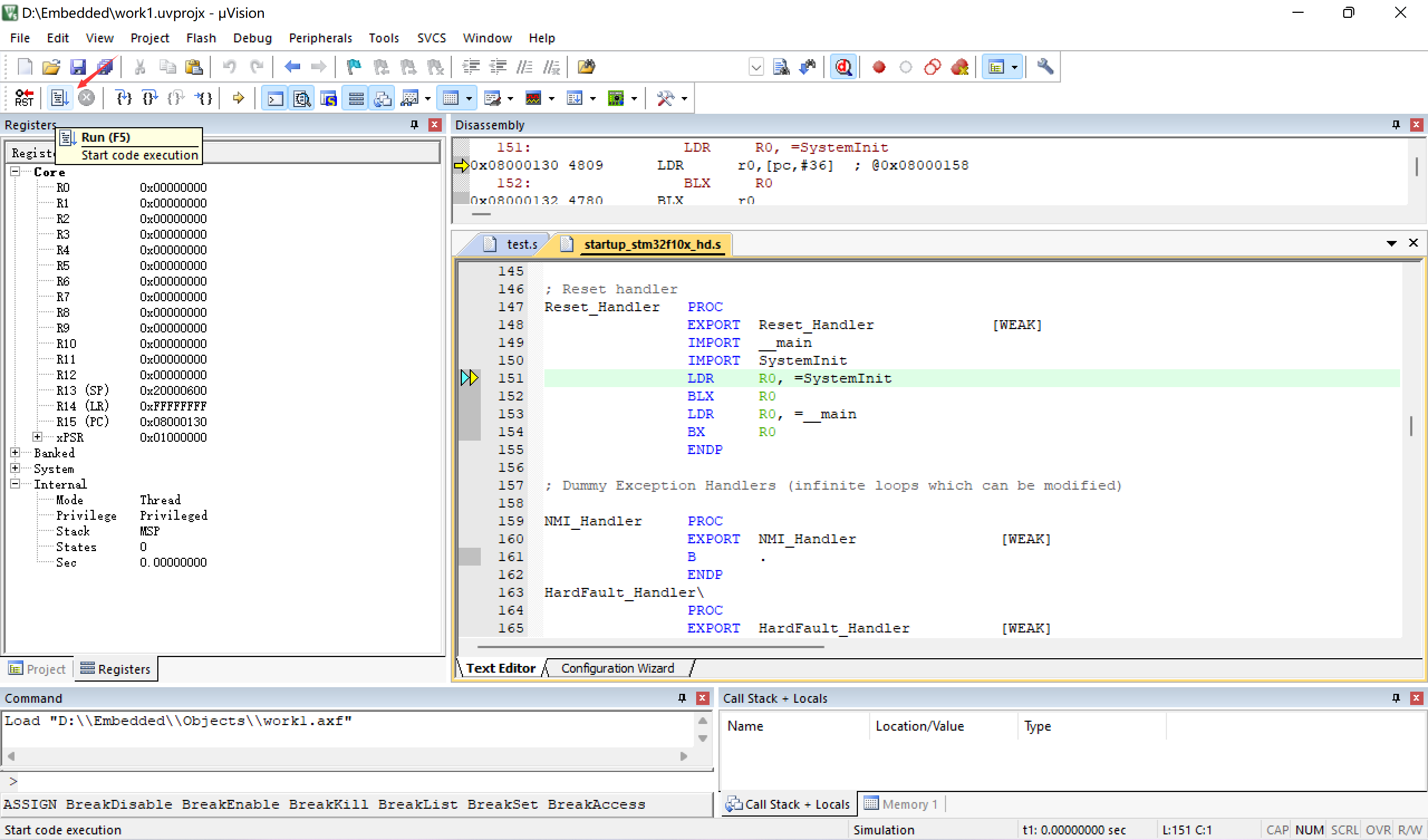Open the Debug menu
The height and width of the screenshot is (840, 1428).
(252, 38)
